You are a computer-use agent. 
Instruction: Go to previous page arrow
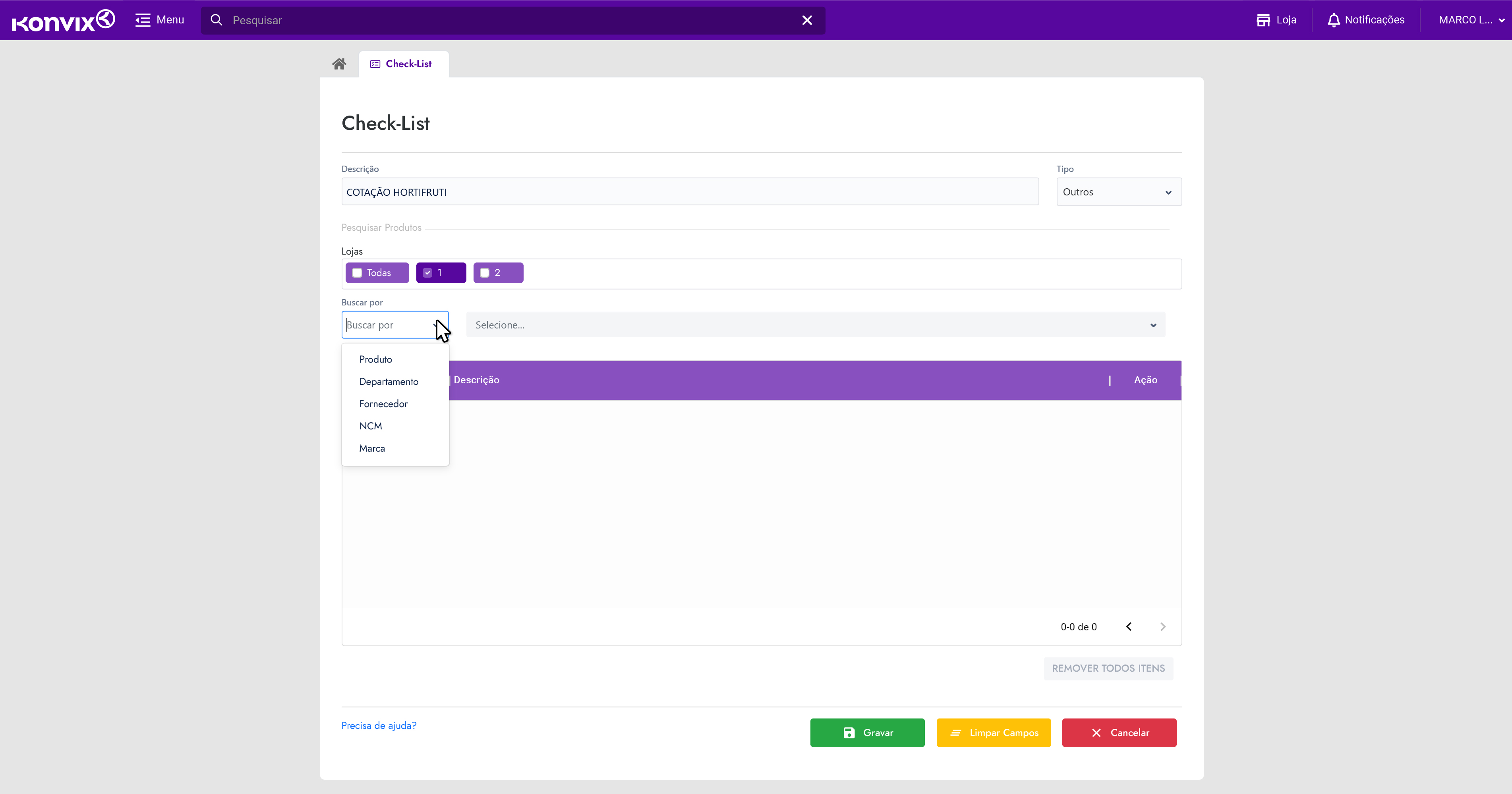(1129, 627)
